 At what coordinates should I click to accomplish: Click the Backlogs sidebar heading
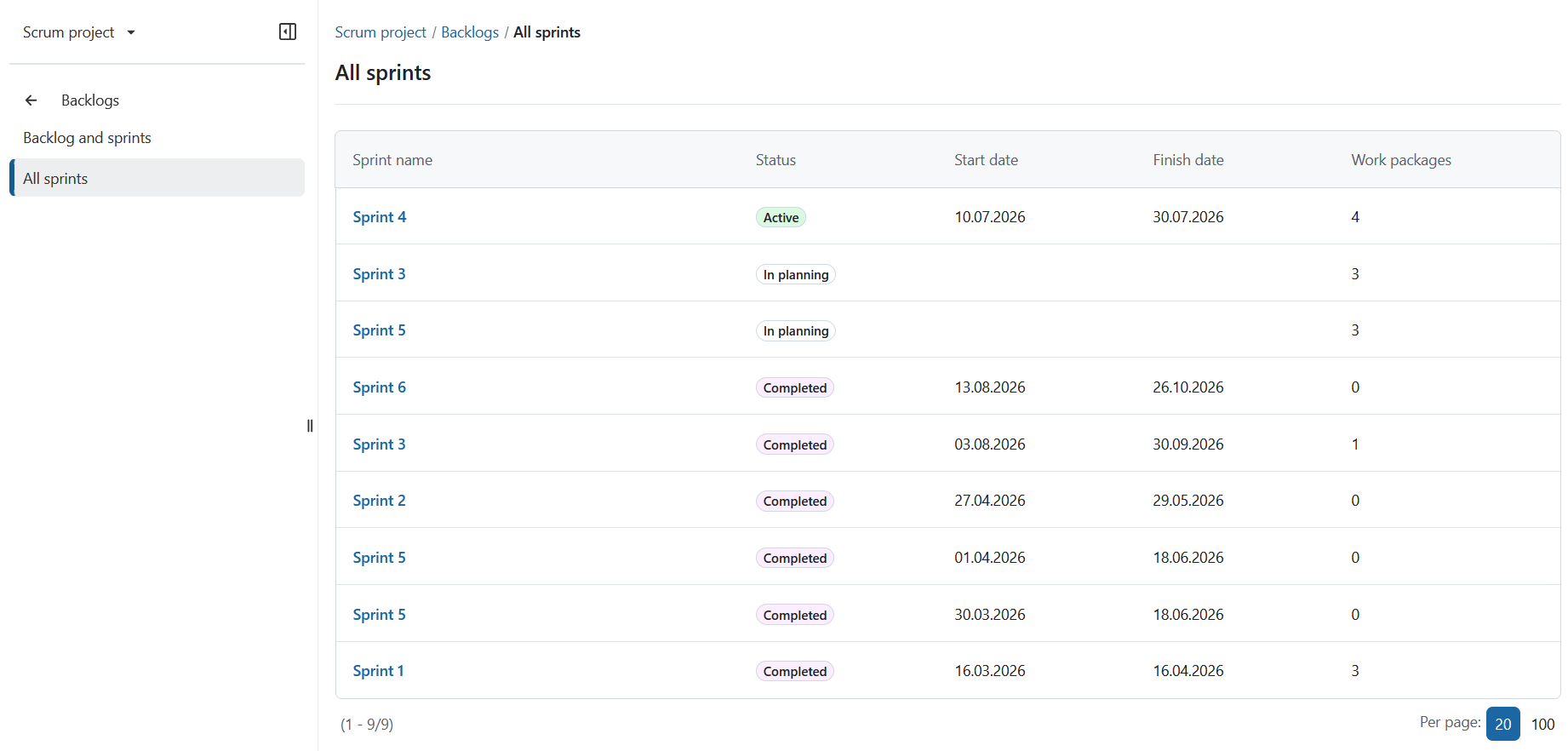[90, 100]
